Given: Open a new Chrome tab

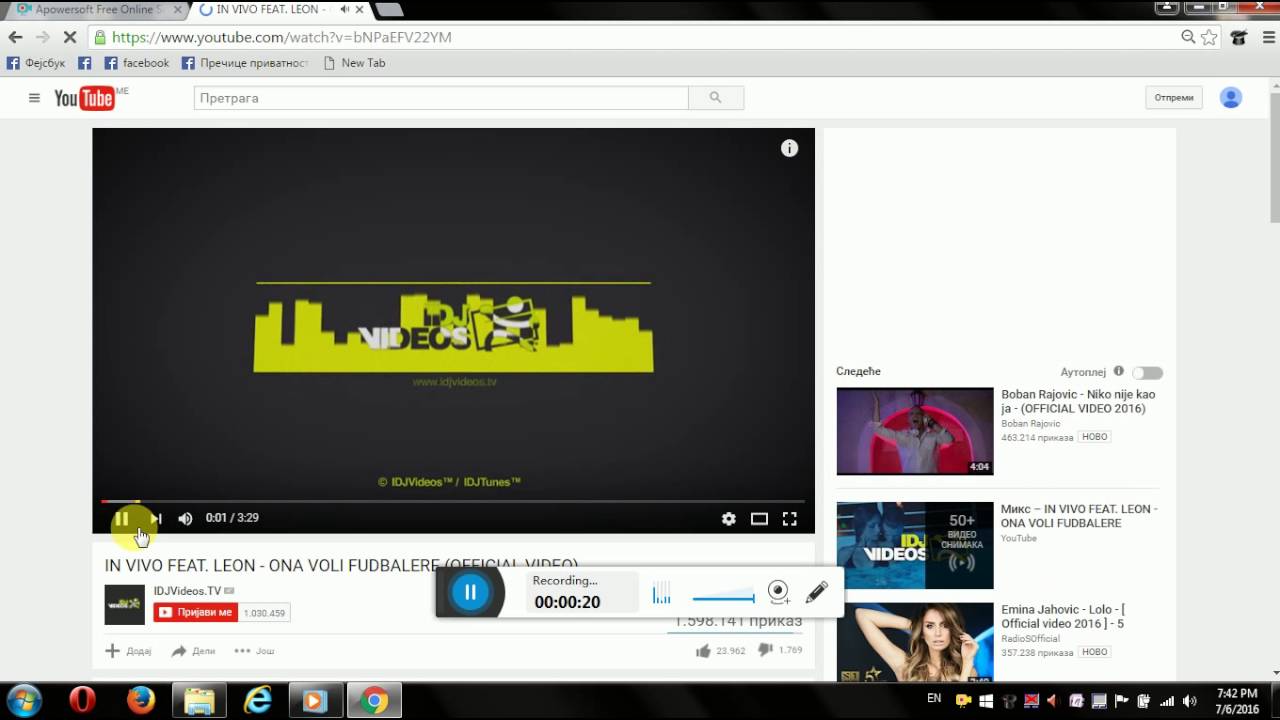Looking at the screenshot, I should click(389, 10).
